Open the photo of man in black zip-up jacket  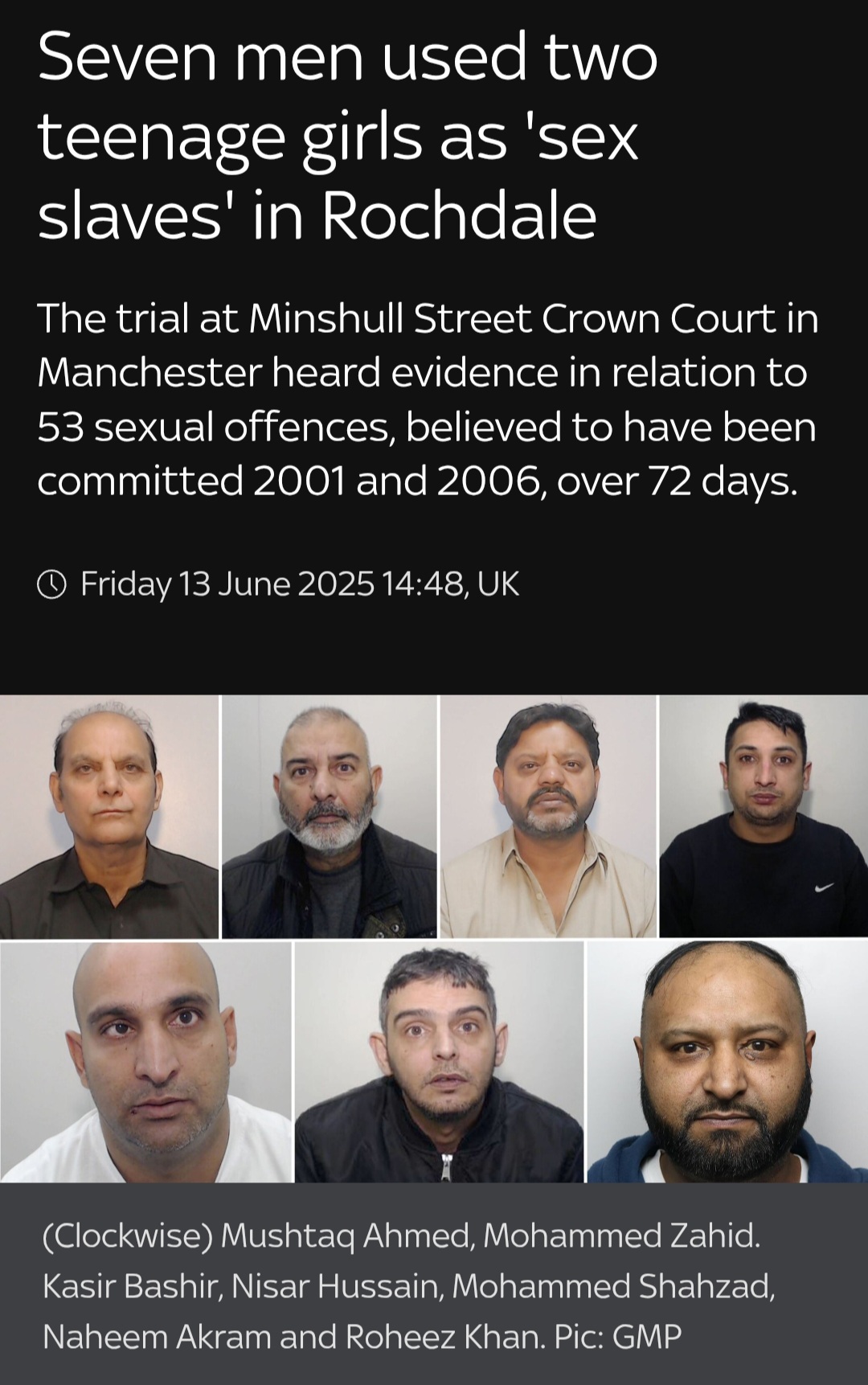pyautogui.click(x=439, y=1062)
